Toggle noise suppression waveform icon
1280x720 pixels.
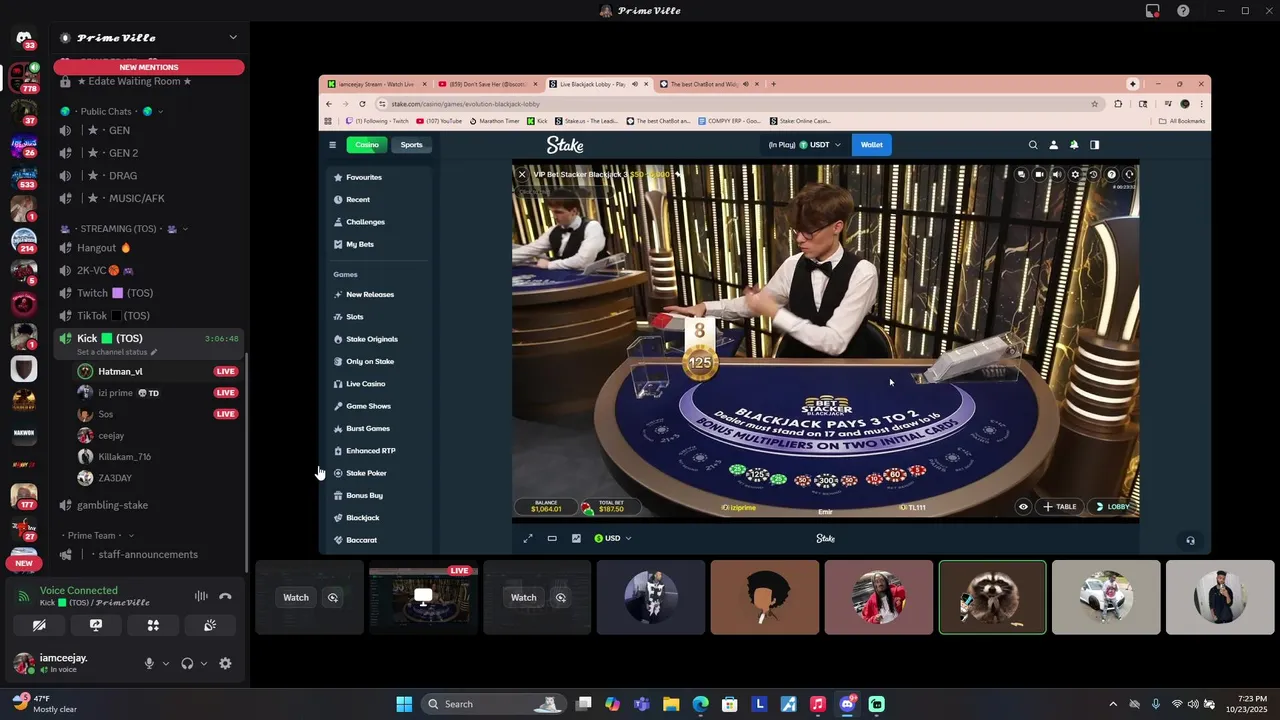coord(201,596)
